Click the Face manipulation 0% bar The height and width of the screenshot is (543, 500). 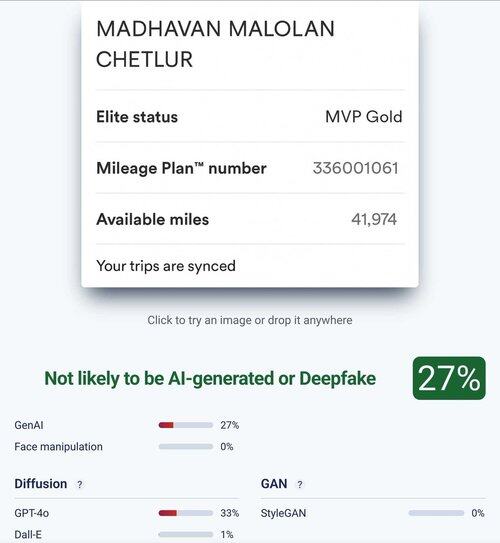pyautogui.click(x=186, y=447)
